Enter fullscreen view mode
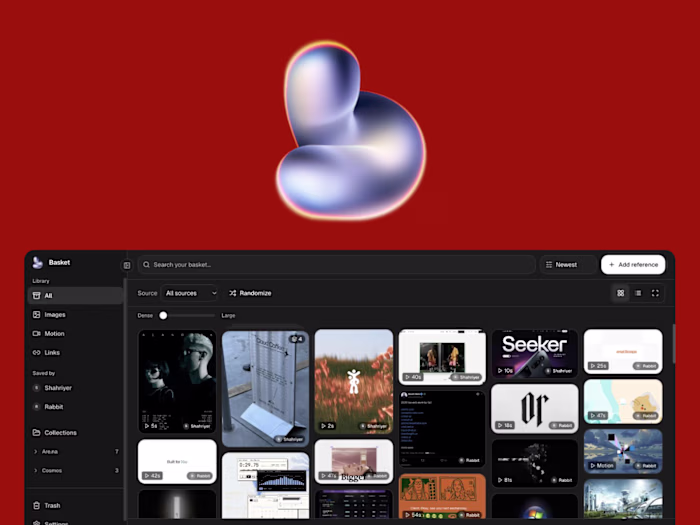 pyautogui.click(x=655, y=293)
